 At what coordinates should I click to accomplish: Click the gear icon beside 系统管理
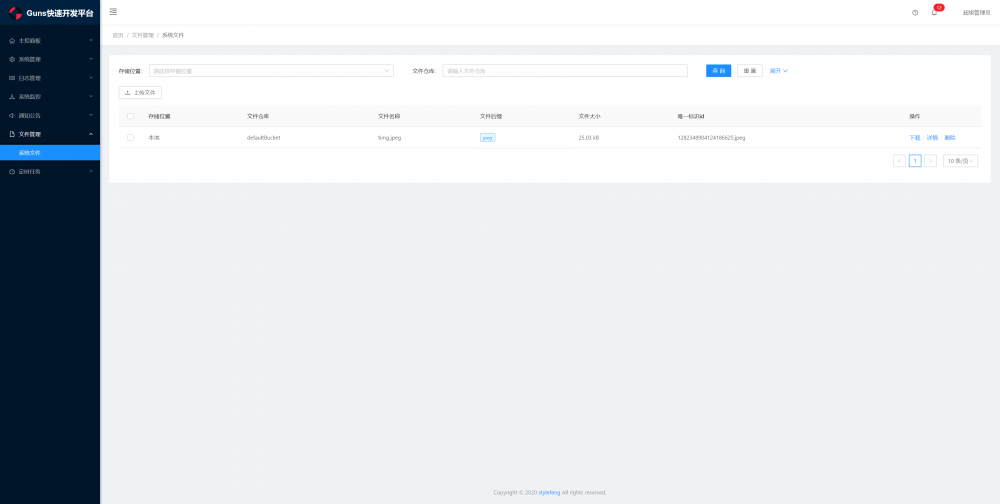(12, 59)
